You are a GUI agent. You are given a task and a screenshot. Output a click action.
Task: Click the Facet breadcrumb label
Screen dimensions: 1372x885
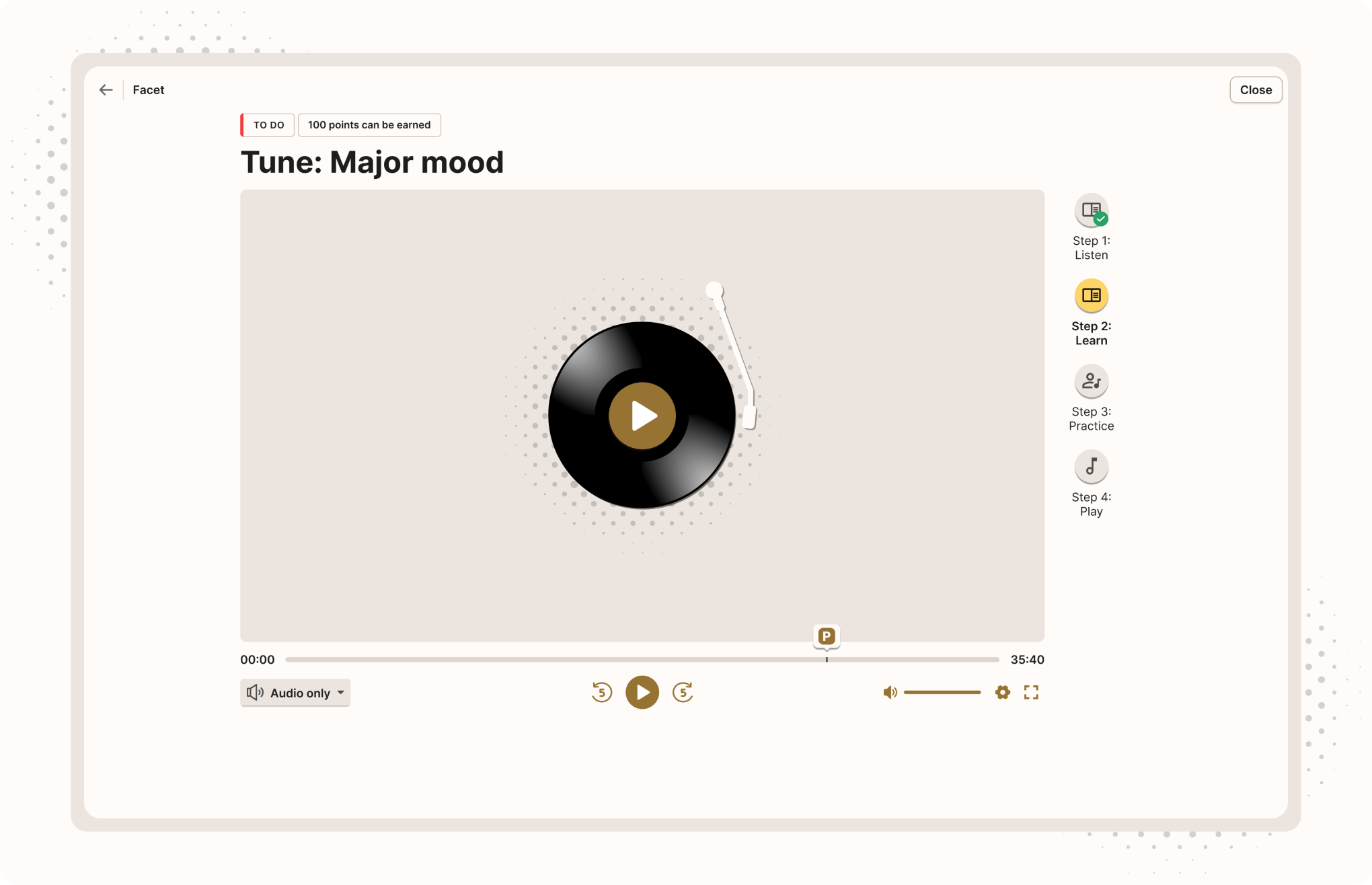coord(149,90)
